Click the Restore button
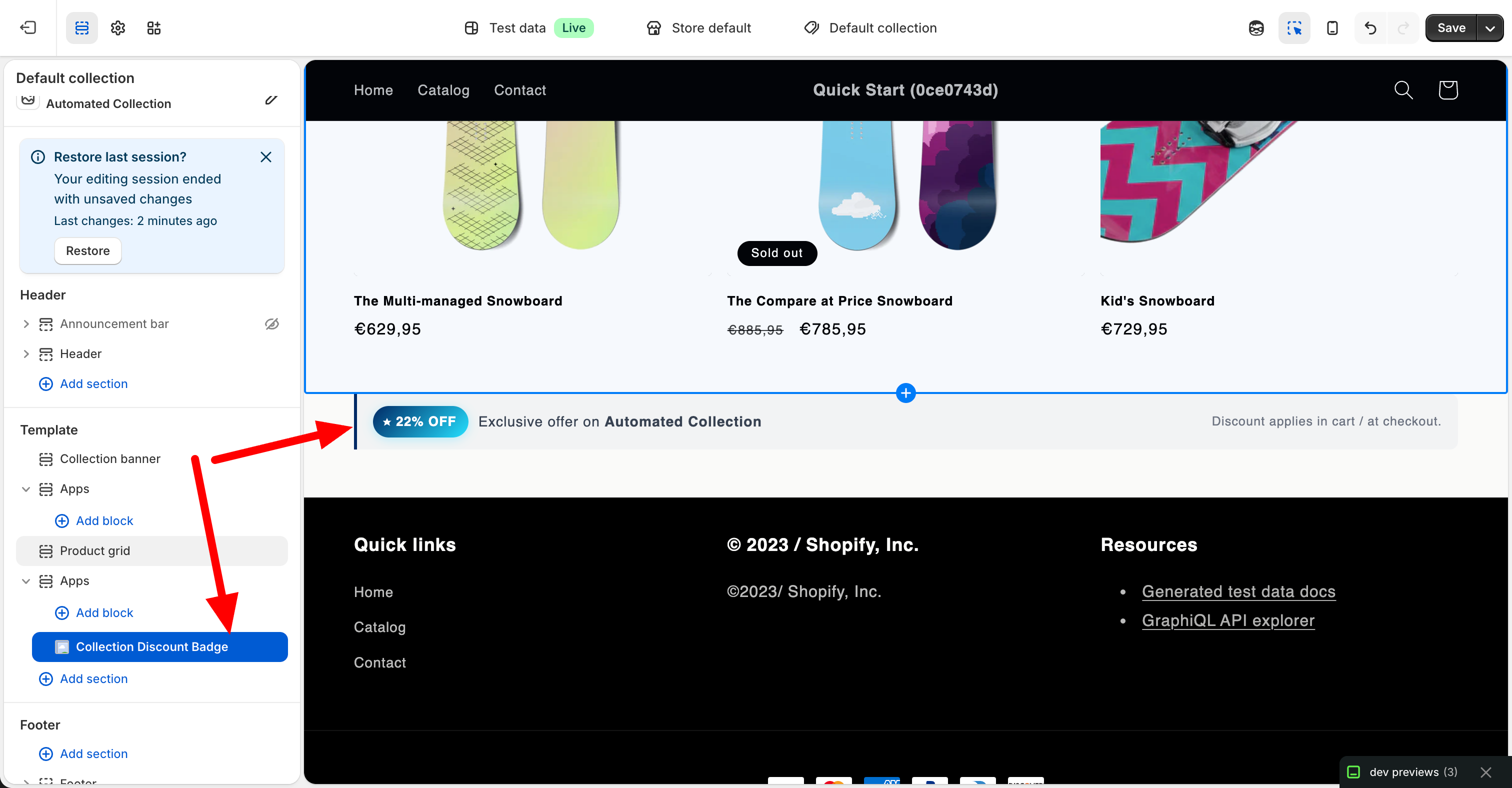 click(x=88, y=251)
